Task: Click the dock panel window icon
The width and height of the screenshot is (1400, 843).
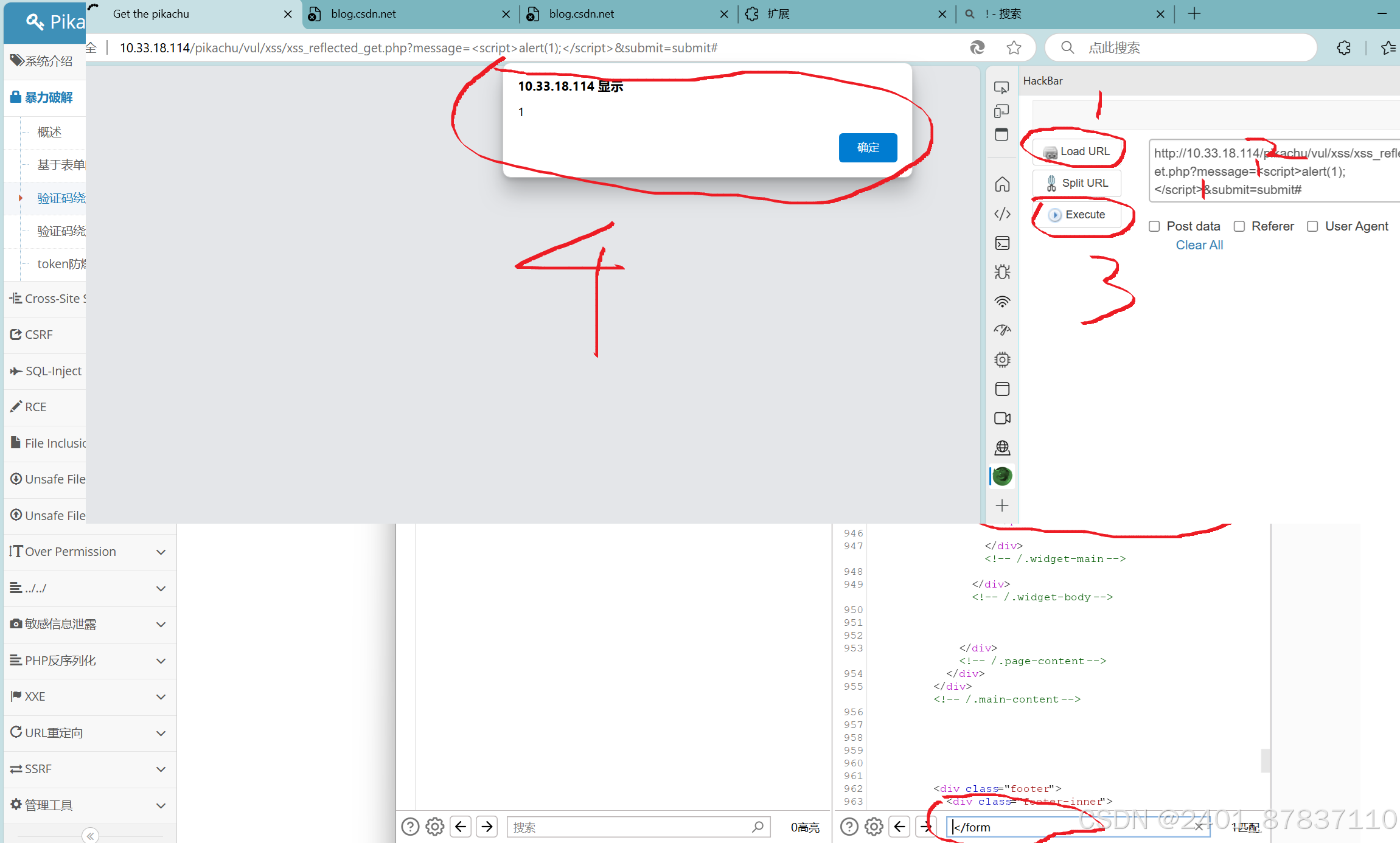Action: click(x=1001, y=134)
